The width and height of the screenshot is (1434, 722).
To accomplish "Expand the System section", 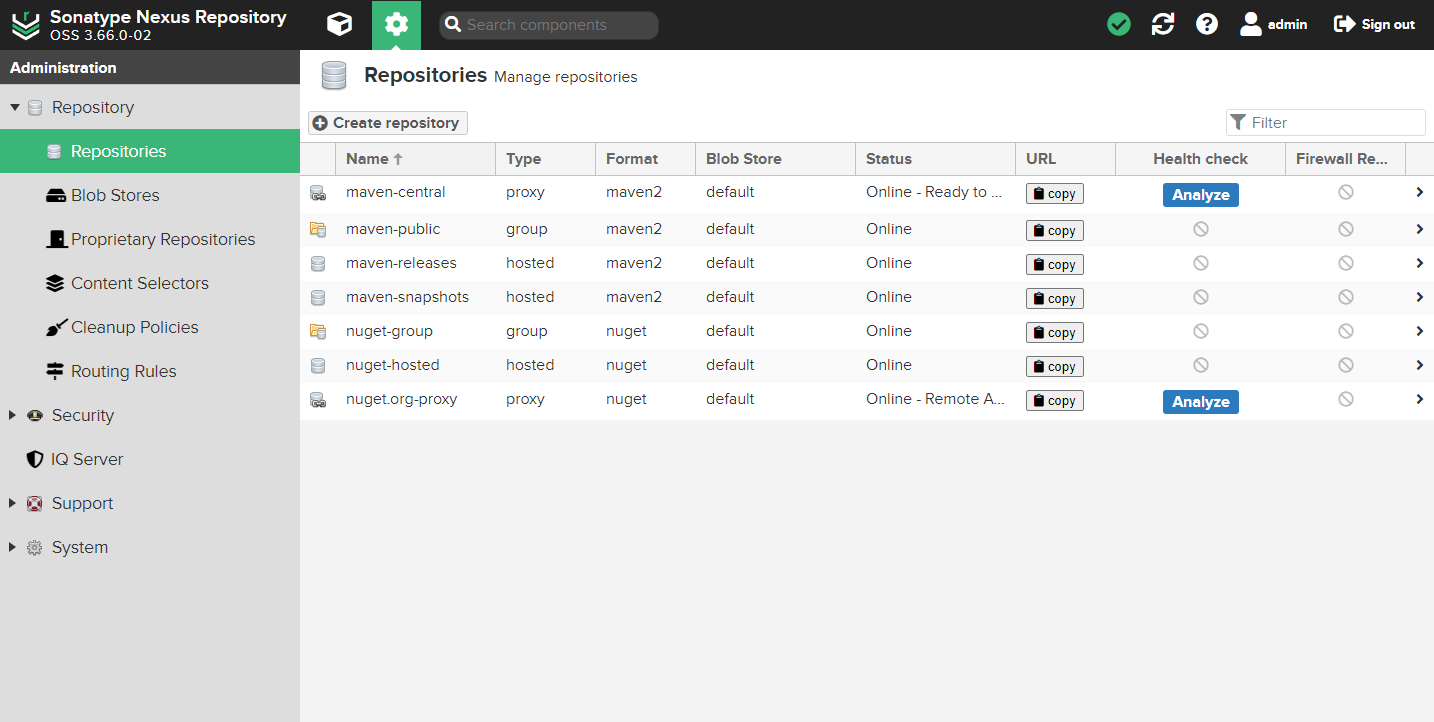I will pos(13,548).
